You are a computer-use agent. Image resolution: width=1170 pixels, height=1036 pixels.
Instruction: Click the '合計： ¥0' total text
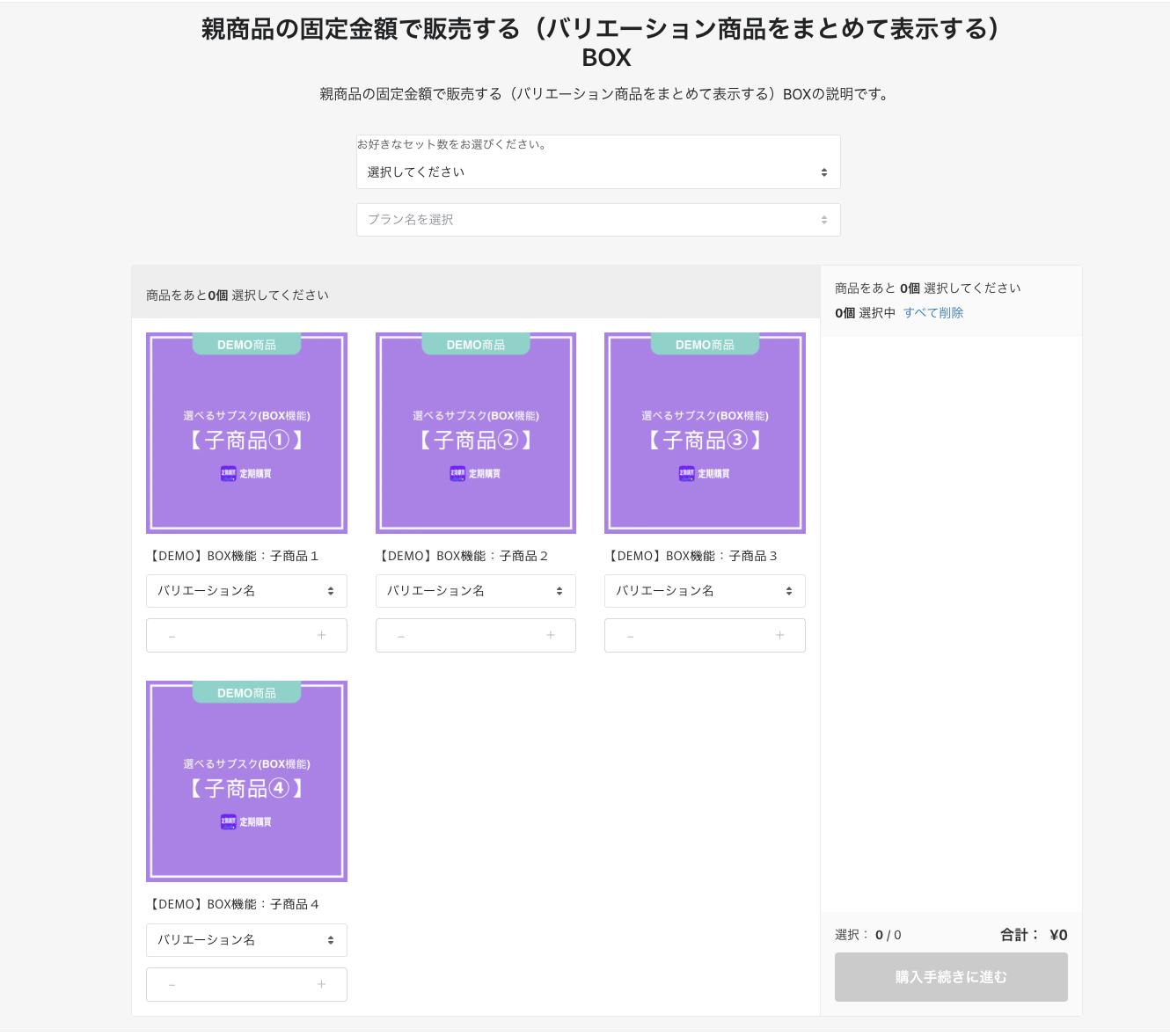[x=1034, y=935]
